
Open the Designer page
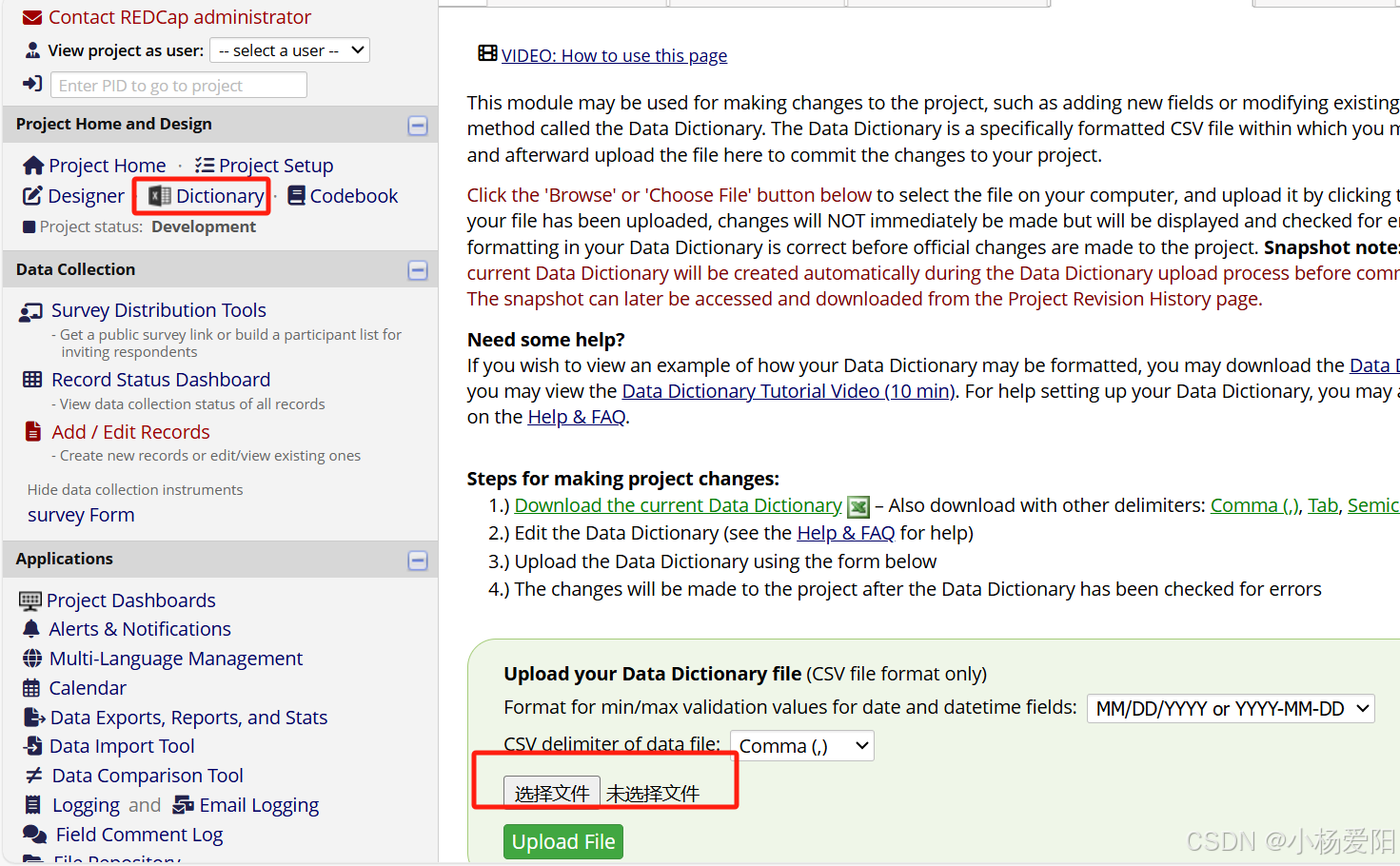87,196
